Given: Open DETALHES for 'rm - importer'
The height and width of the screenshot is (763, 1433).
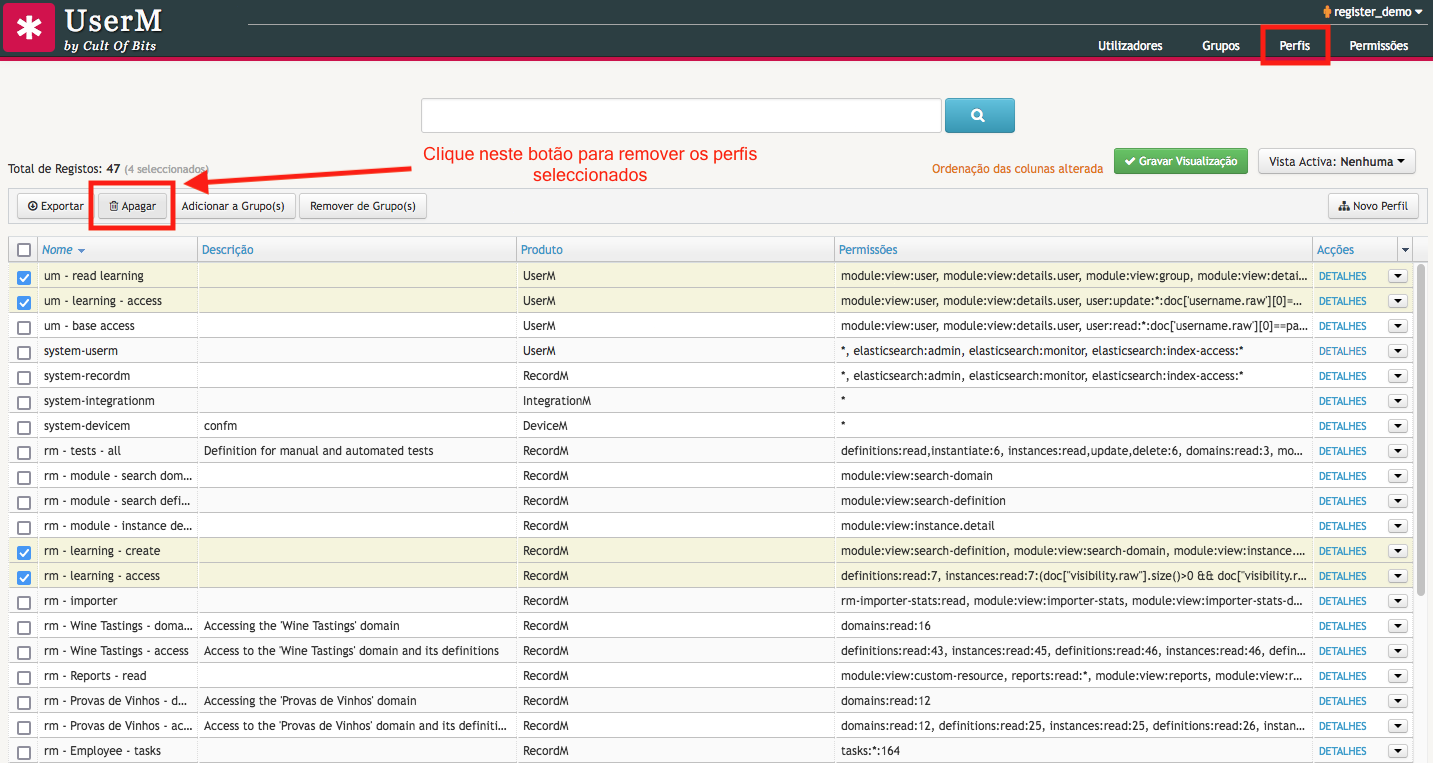Looking at the screenshot, I should coord(1342,601).
